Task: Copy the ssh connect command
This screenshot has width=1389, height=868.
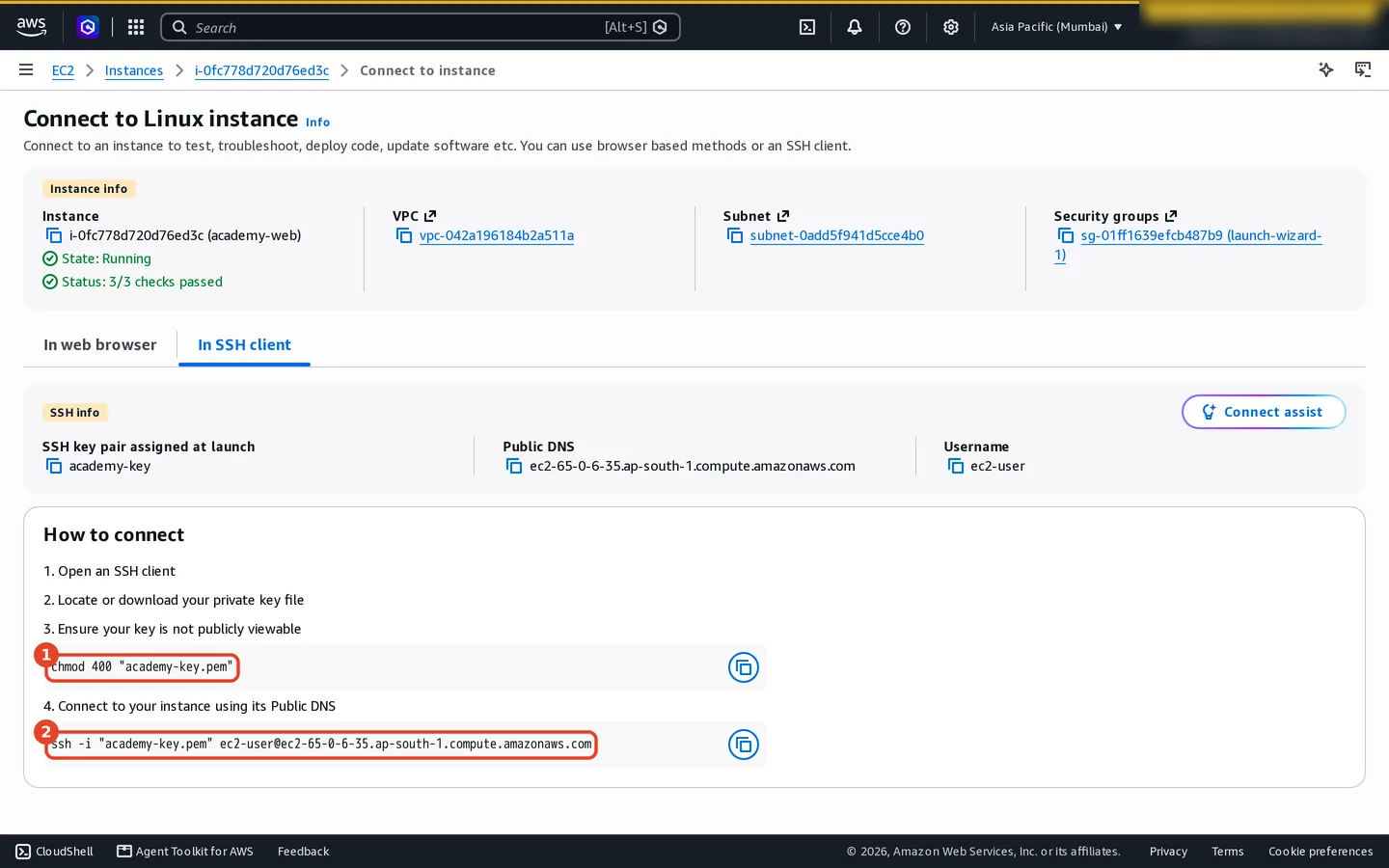Action: tap(744, 745)
